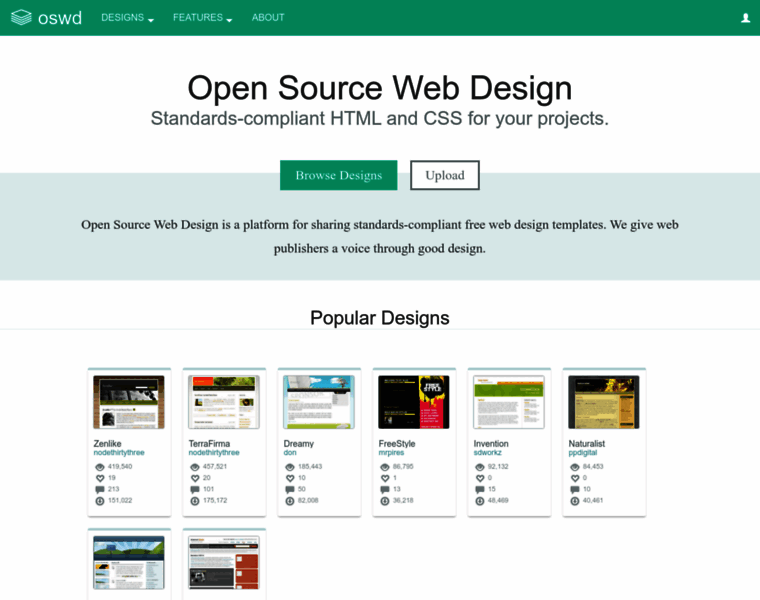Expand the Designs dropdown menu
Screen dimensions: 760x600
[x=127, y=18]
